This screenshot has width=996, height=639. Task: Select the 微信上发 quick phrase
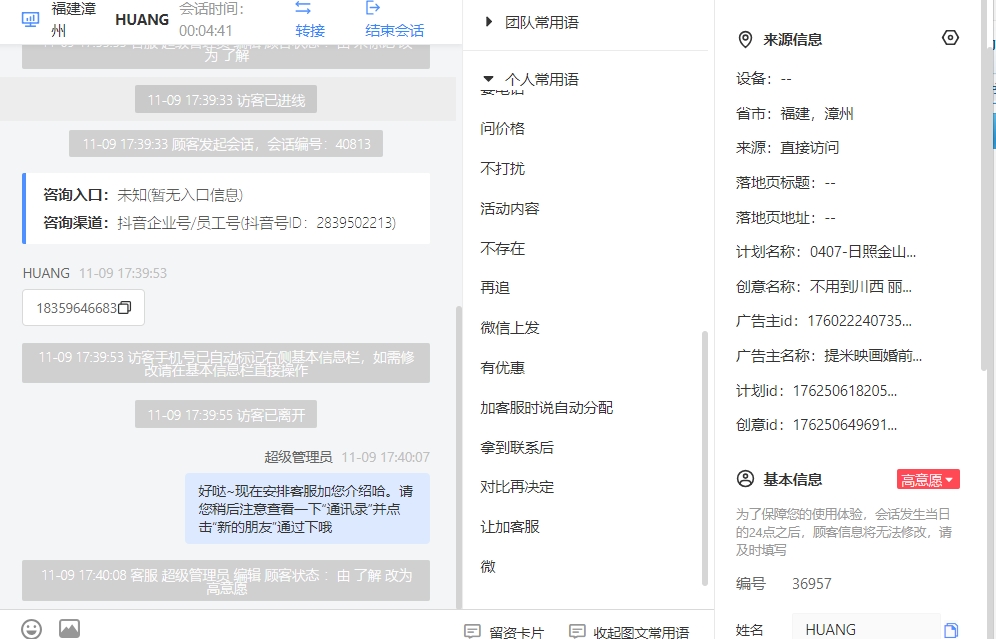[510, 328]
